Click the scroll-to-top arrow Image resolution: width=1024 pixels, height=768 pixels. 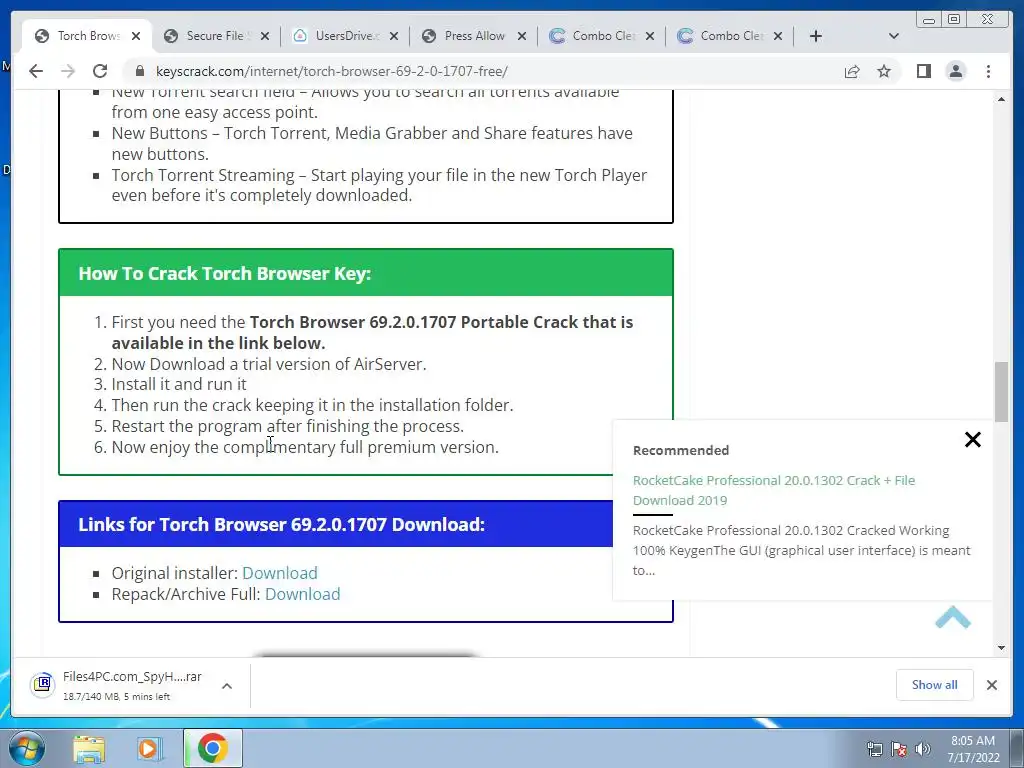953,617
